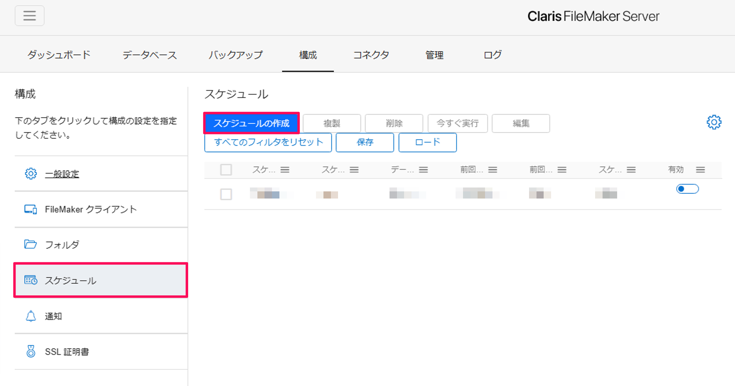Viewport: 735px width, 386px height.
Task: Click the スケジュール calendar-clock icon
Action: click(30, 280)
